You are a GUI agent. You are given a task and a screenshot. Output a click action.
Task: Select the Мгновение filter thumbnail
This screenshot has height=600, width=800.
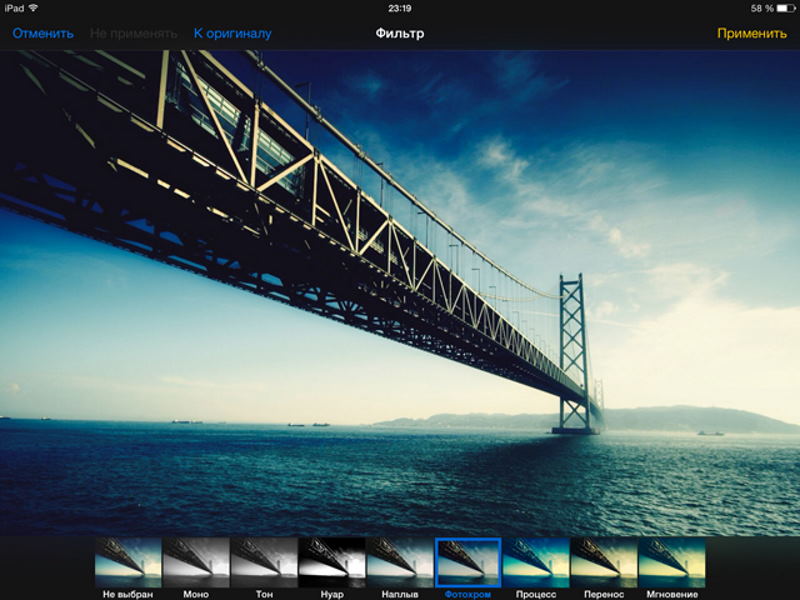pos(672,562)
